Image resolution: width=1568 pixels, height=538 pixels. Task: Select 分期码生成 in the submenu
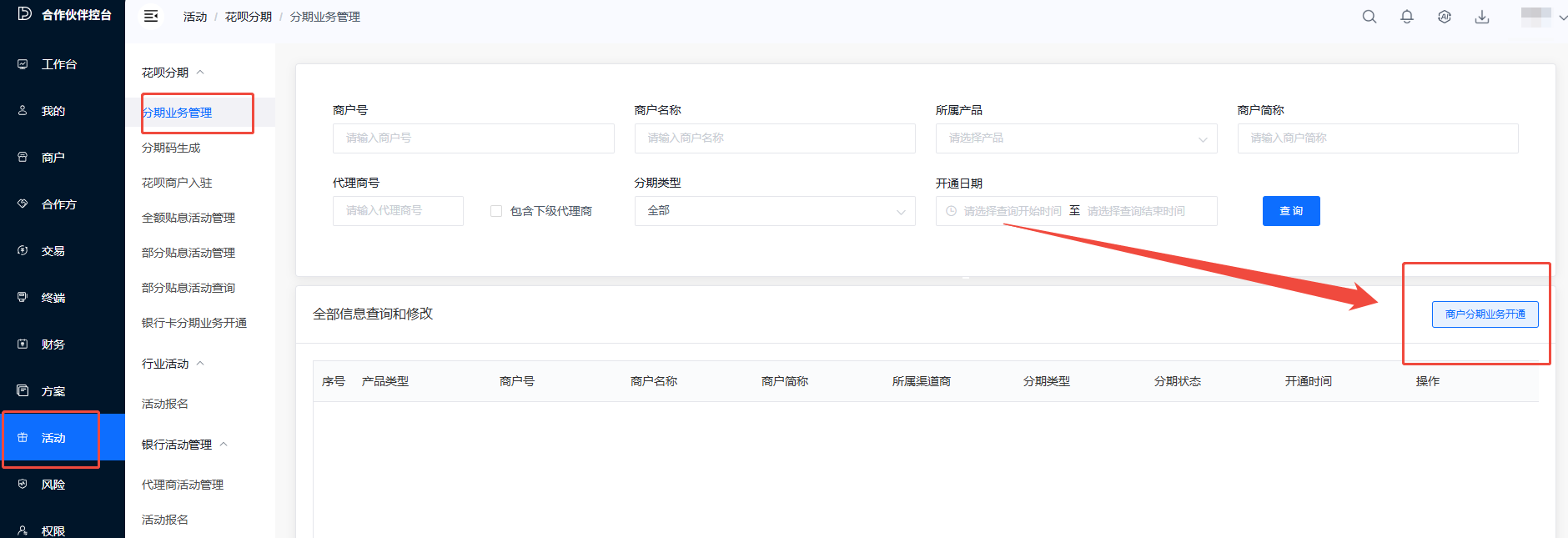point(171,148)
